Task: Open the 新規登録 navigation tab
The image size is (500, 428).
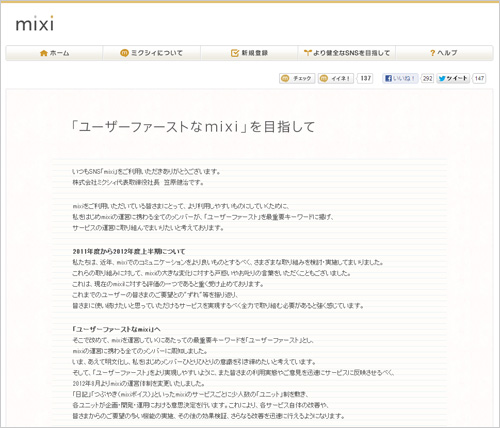Action: (249, 53)
